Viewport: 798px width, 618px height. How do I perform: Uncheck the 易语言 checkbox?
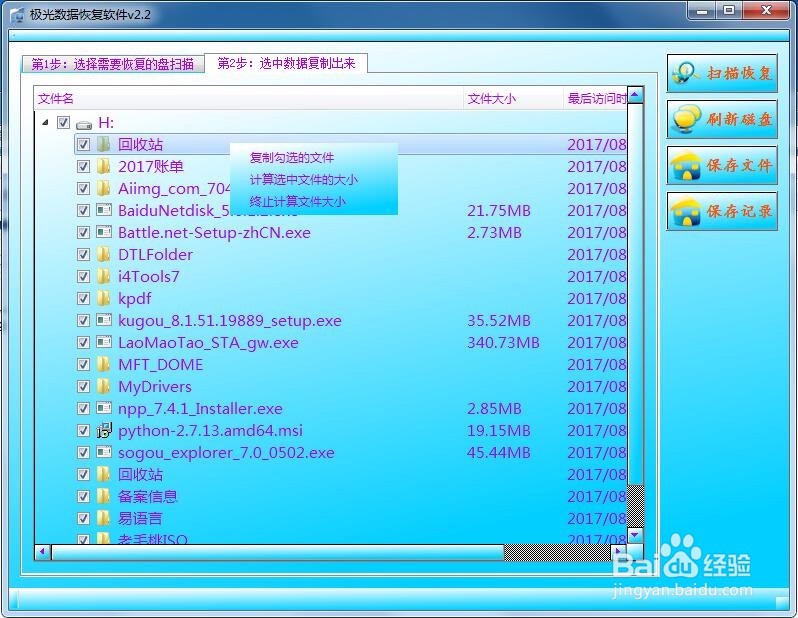[83, 519]
